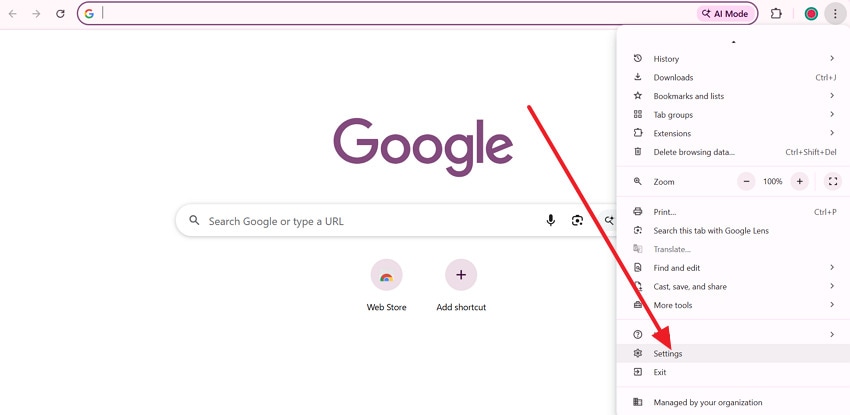Expand Extensions chevron arrow

(832, 133)
